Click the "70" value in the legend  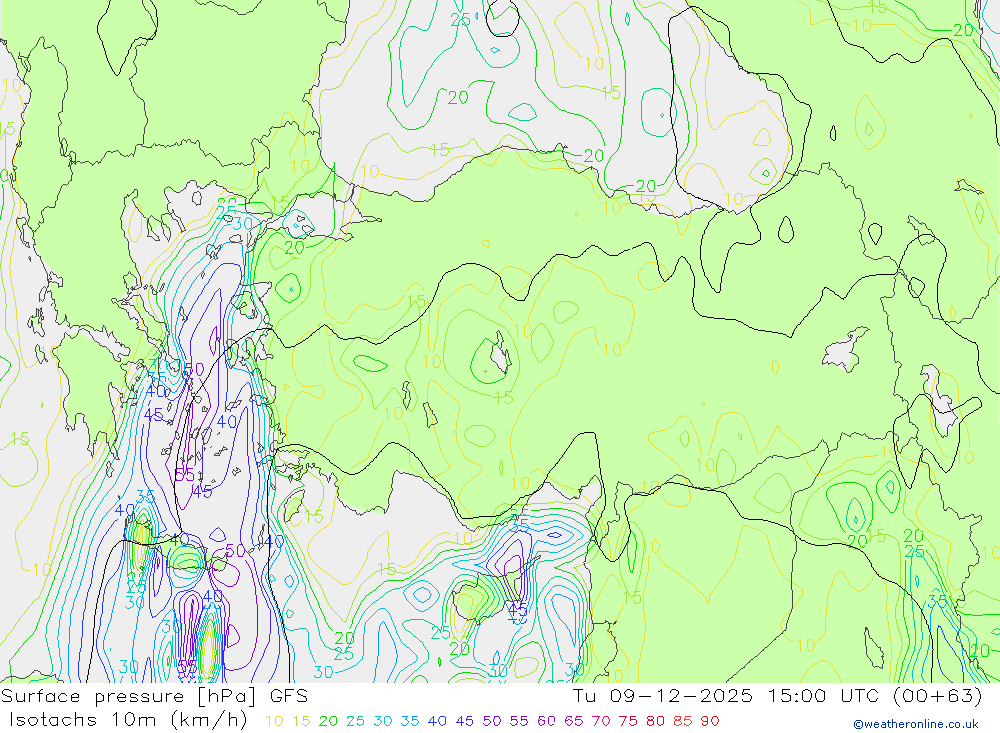coord(601,722)
